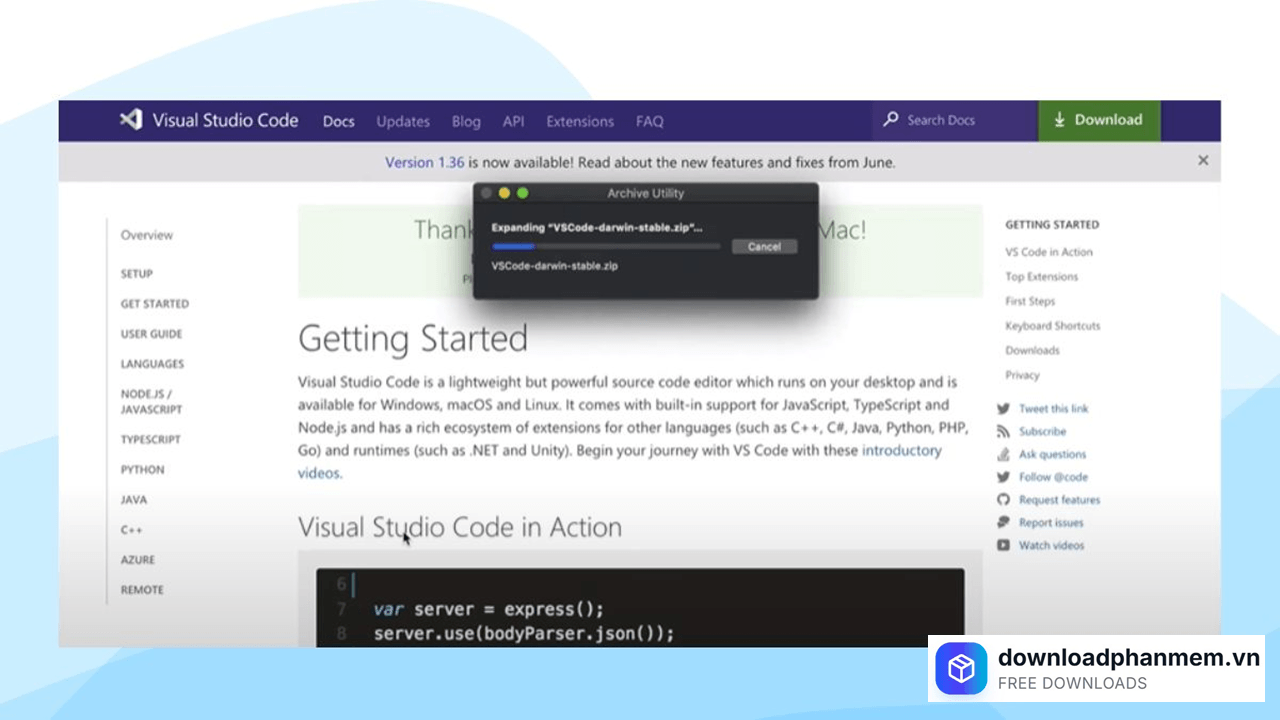Jump to Top Extensions in page outline
The height and width of the screenshot is (720, 1280).
click(x=1042, y=277)
